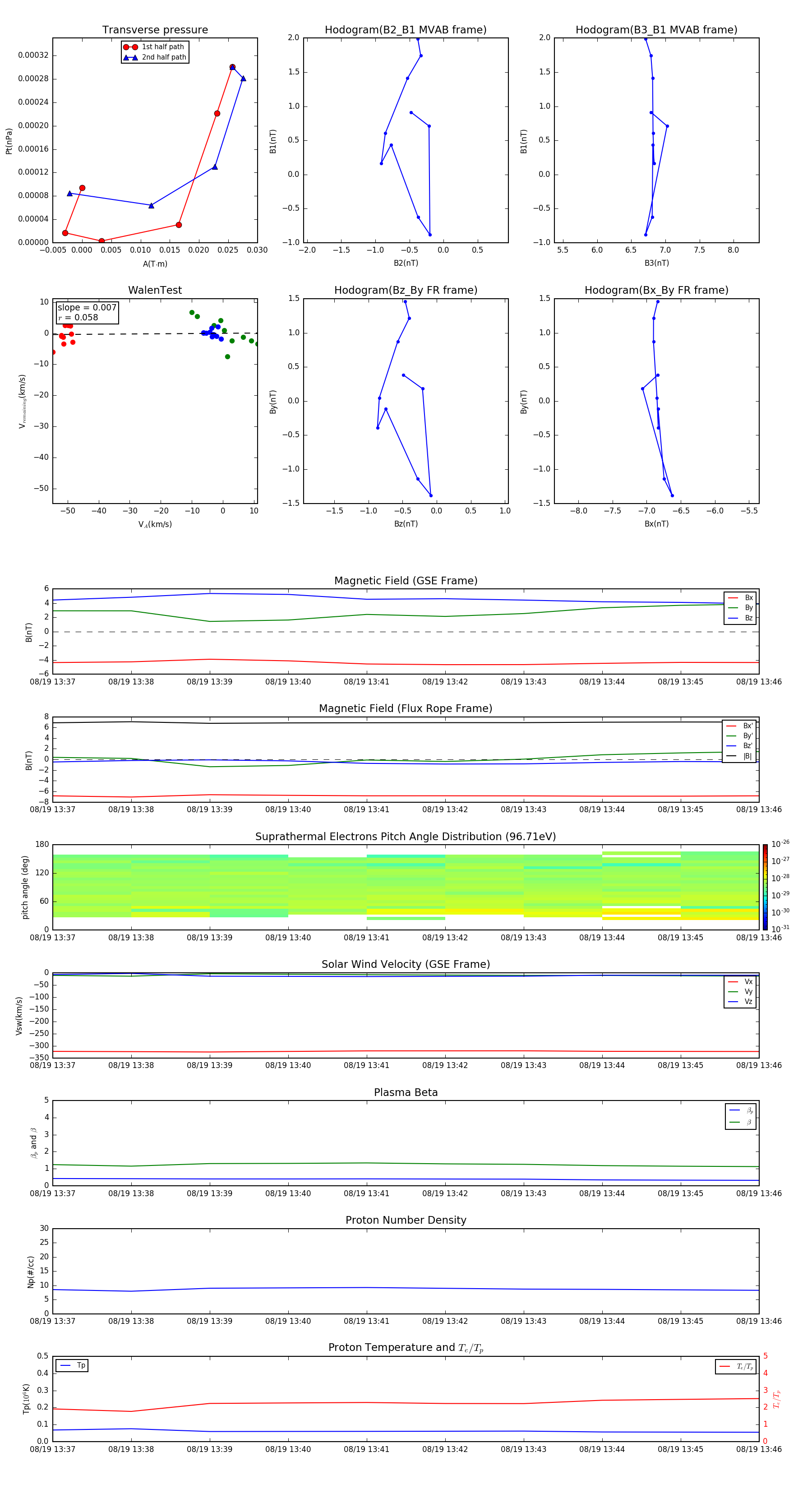
Task: Click the Suprathermal Electrons Pitch Angle Distribution title
Action: (406, 837)
